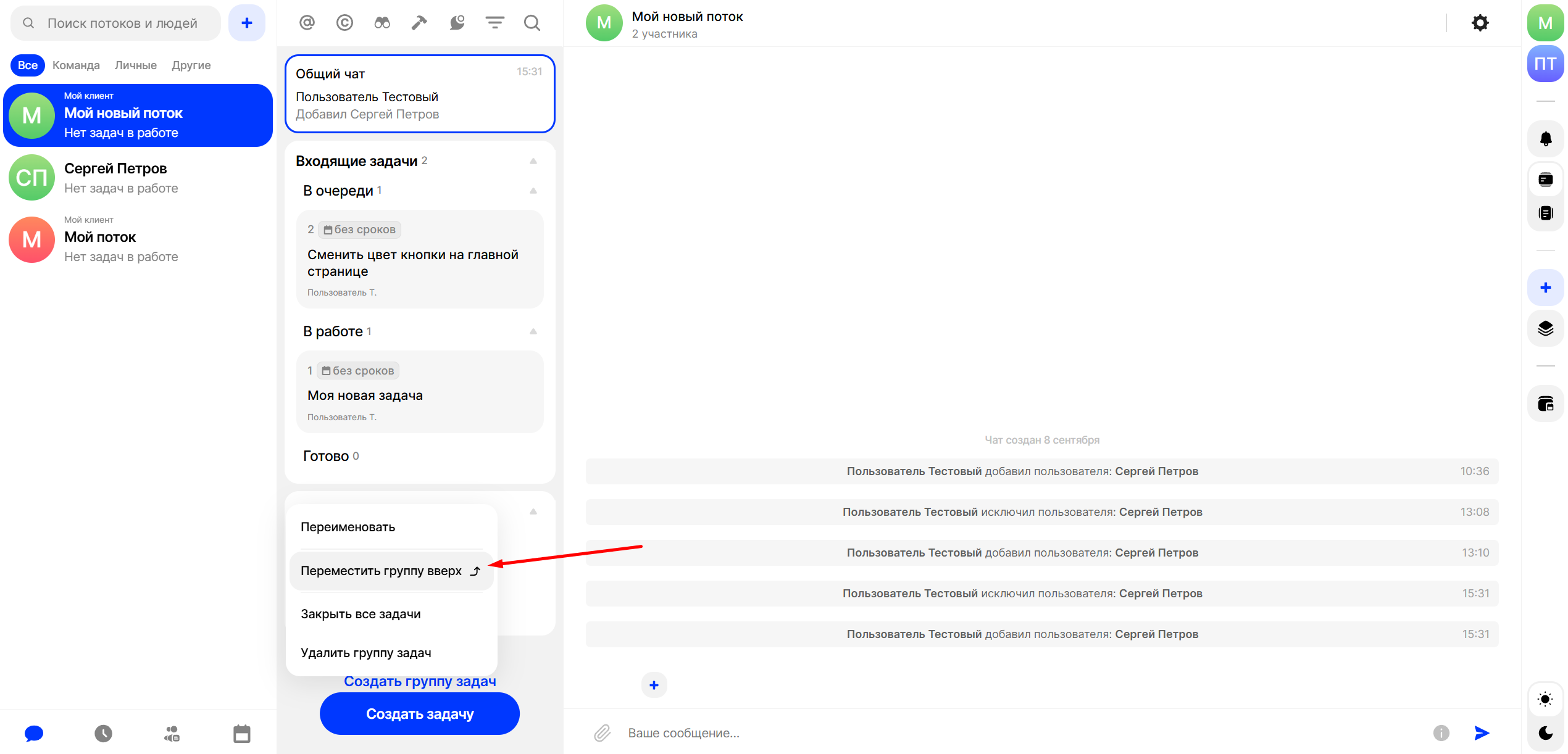This screenshot has height=754, width=1568.
Task: Click the hammer tool icon
Action: 419,23
